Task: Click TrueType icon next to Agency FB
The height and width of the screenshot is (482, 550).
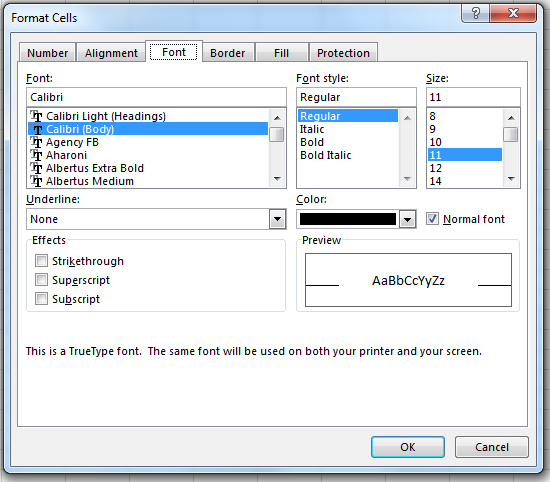Action: coord(36,142)
